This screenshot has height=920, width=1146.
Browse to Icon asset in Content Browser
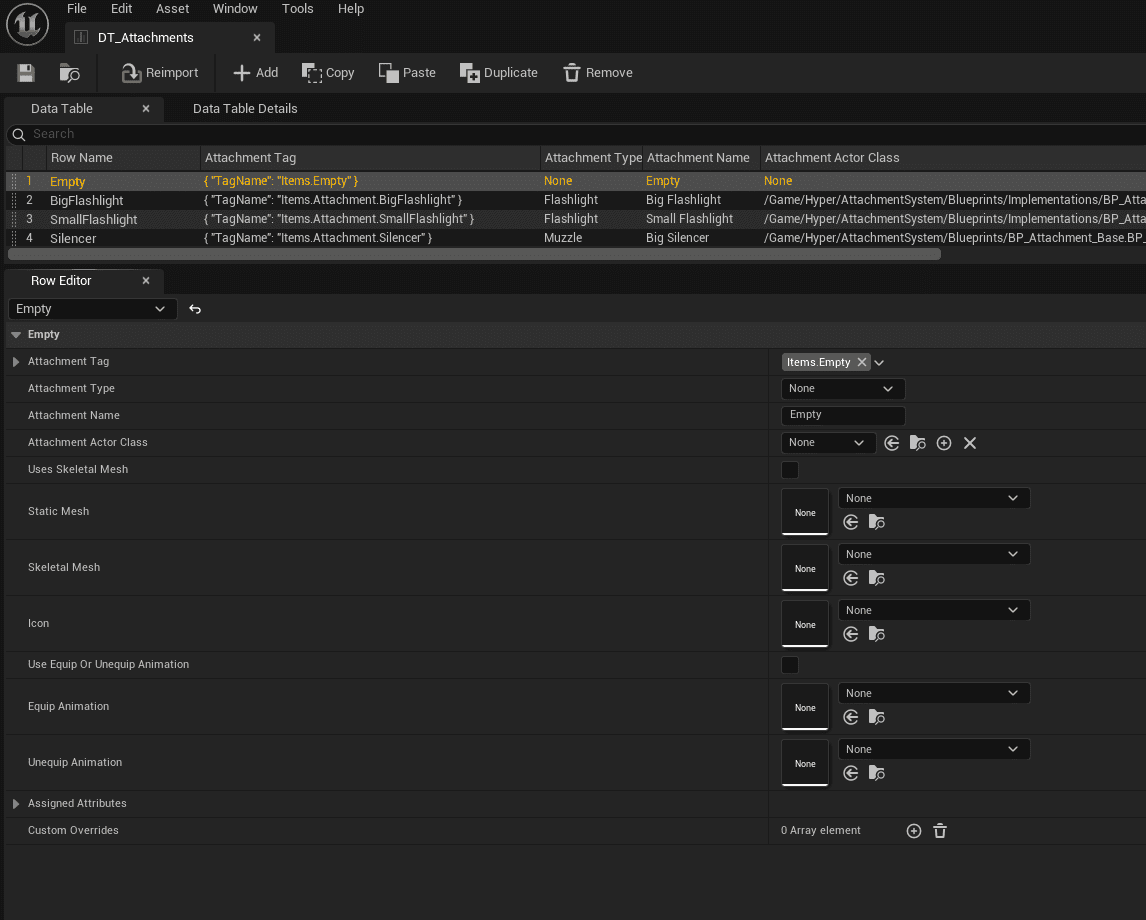click(876, 634)
